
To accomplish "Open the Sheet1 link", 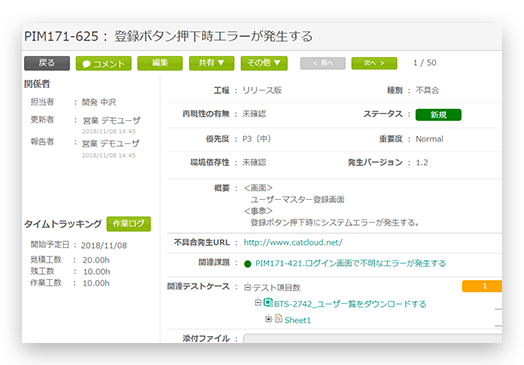I will tap(297, 320).
